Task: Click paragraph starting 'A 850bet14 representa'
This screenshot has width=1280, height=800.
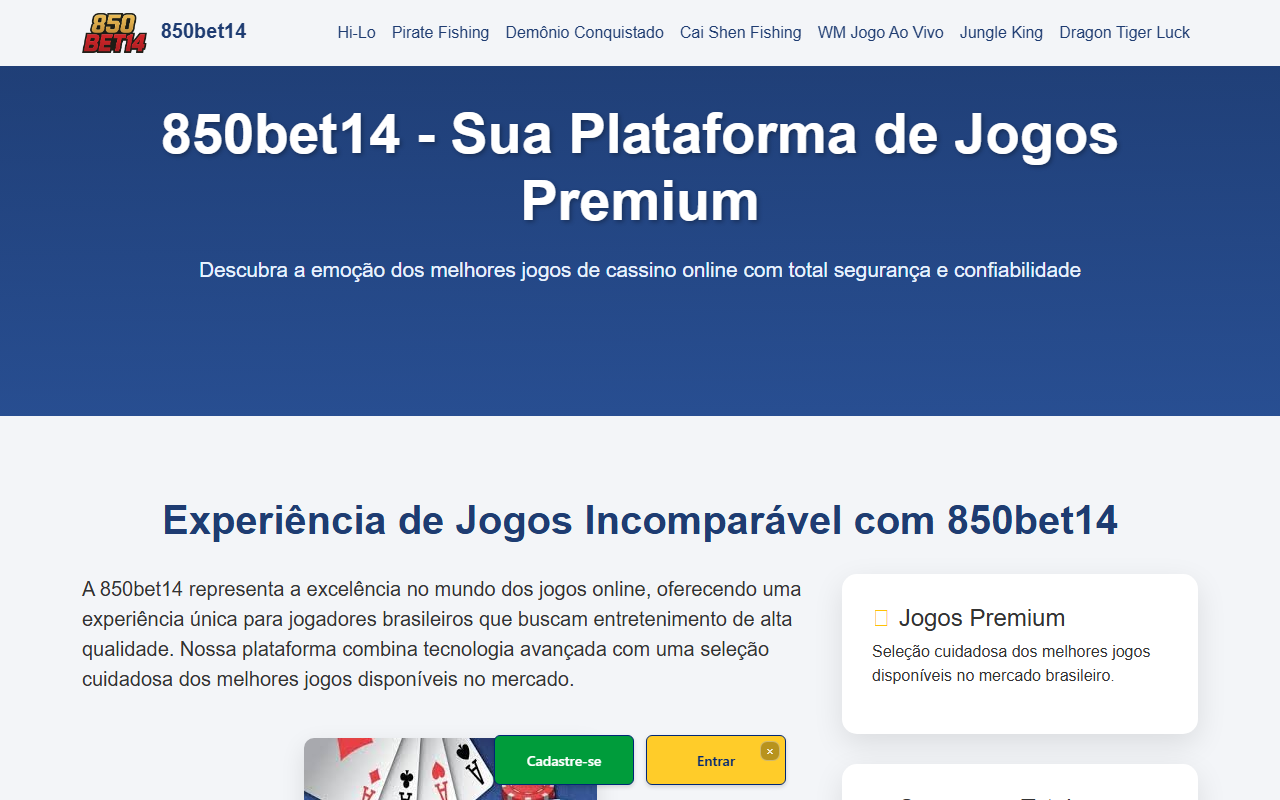Action: click(442, 634)
